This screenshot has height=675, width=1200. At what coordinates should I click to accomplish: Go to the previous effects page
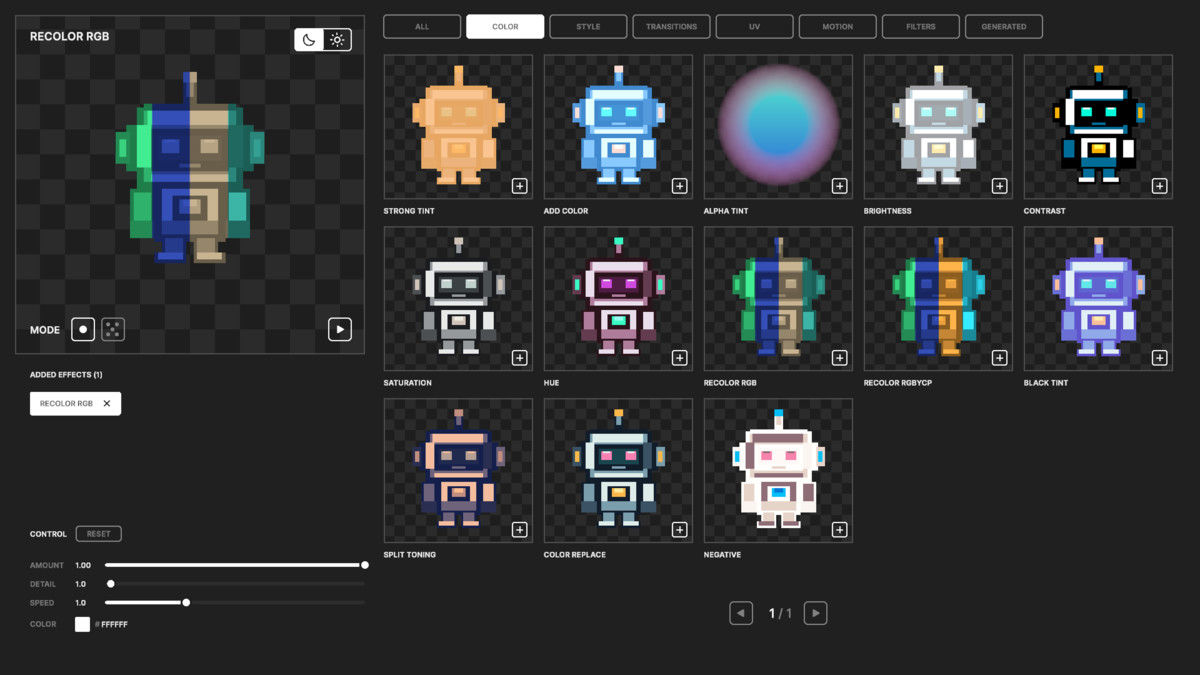(x=741, y=613)
